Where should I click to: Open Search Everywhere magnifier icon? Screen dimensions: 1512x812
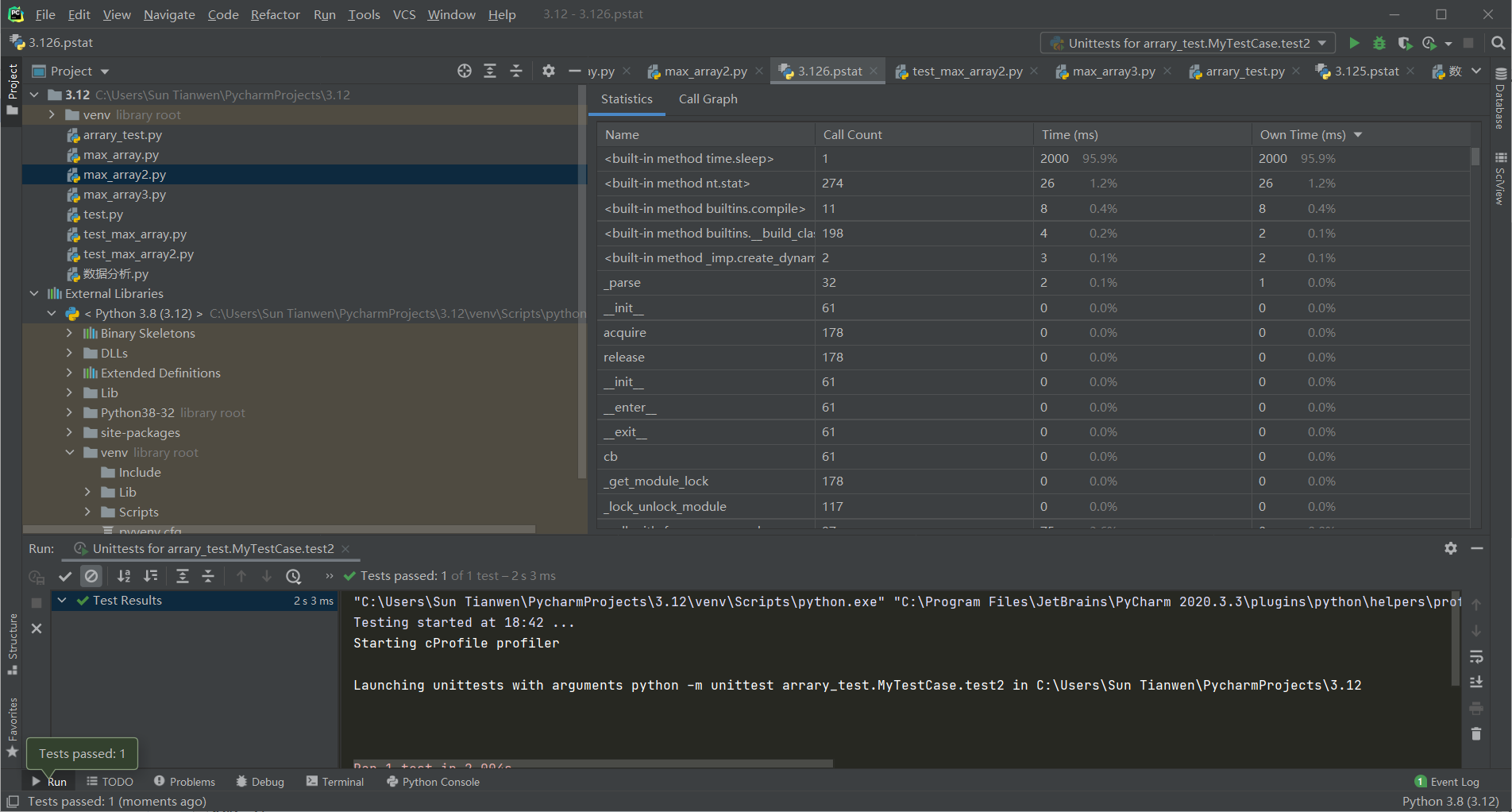pyautogui.click(x=1498, y=43)
